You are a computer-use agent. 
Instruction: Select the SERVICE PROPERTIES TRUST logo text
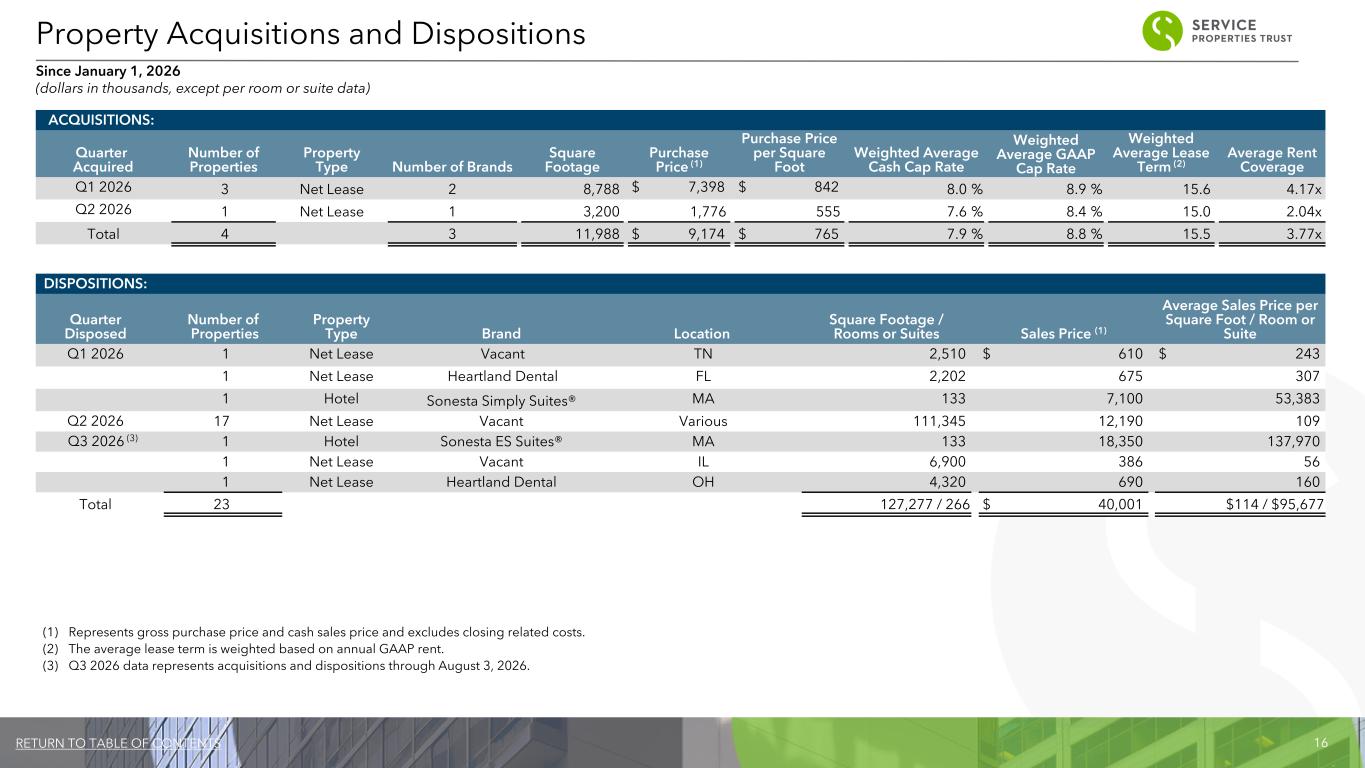tap(1243, 32)
